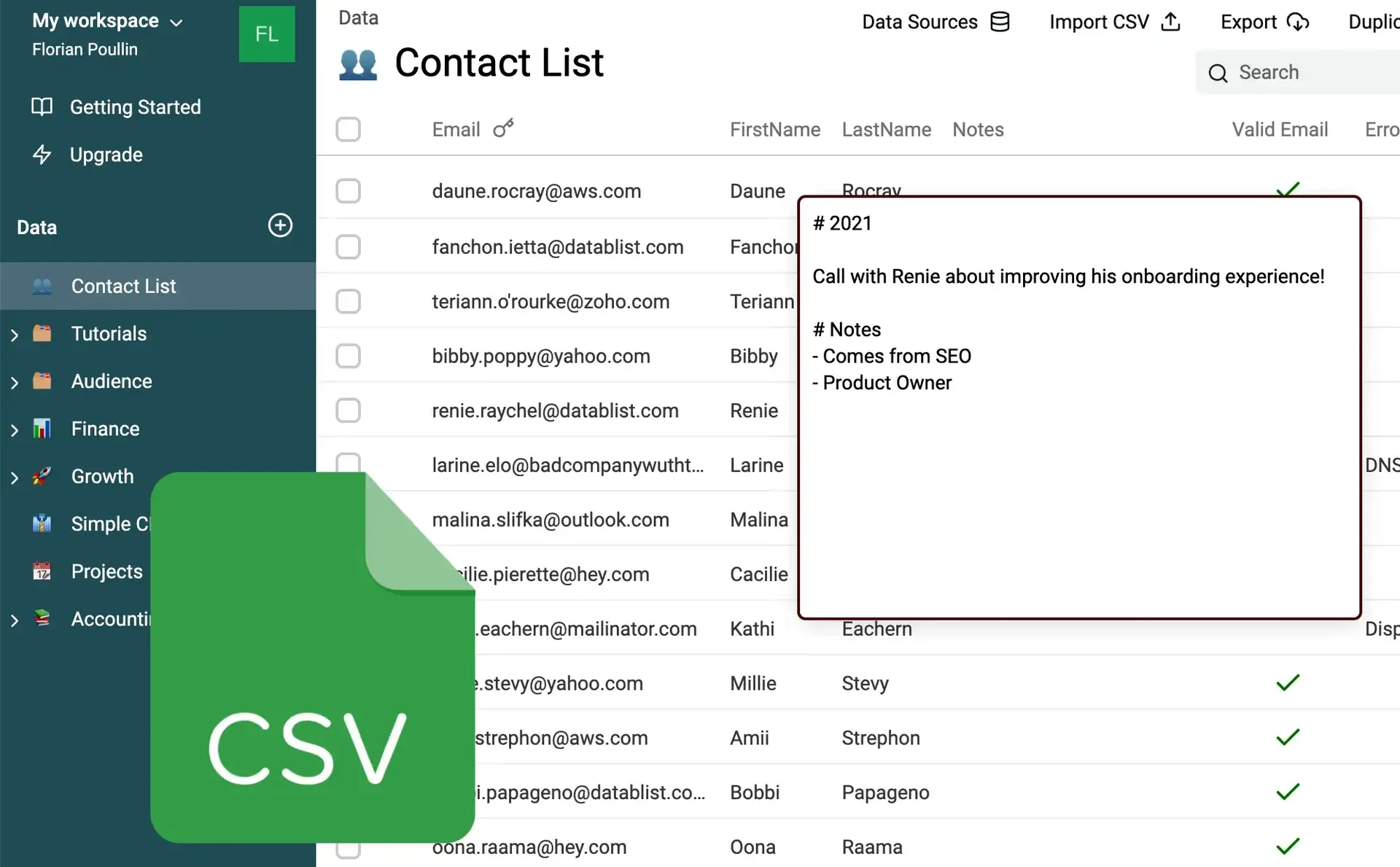Switch to the Contact List entry
Viewport: 1400px width, 867px height.
122,286
